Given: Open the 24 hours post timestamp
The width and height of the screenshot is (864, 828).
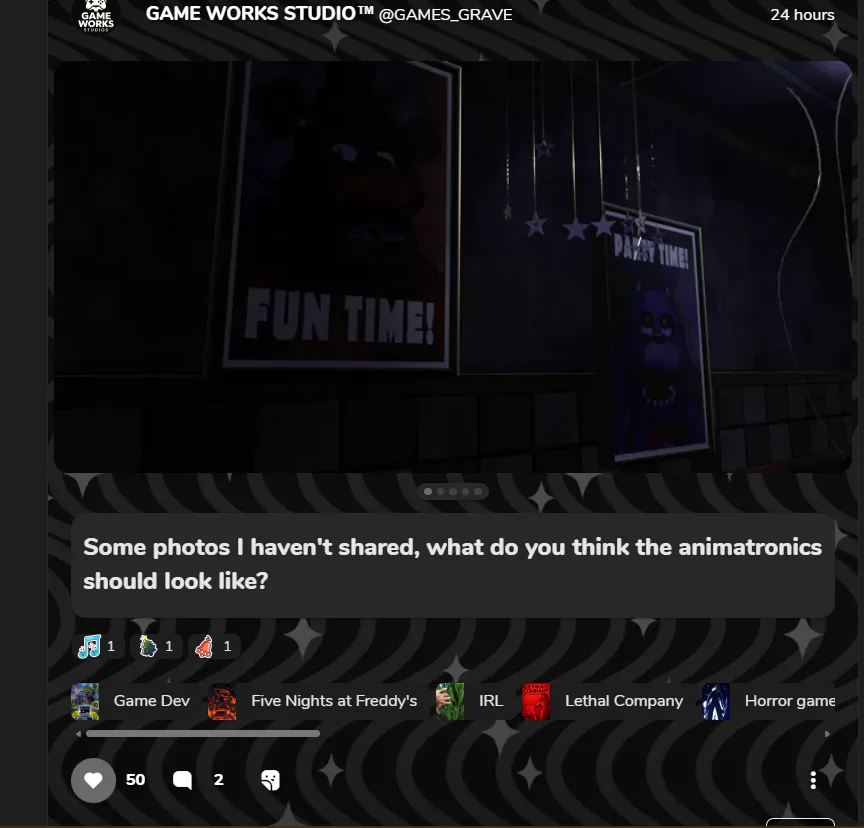Looking at the screenshot, I should click(802, 15).
